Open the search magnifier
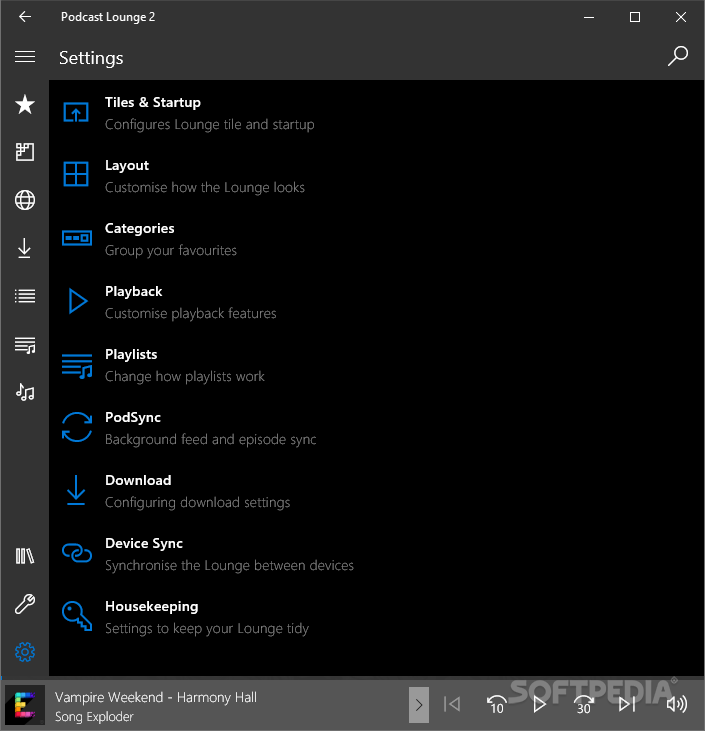The image size is (705, 731). [x=677, y=56]
